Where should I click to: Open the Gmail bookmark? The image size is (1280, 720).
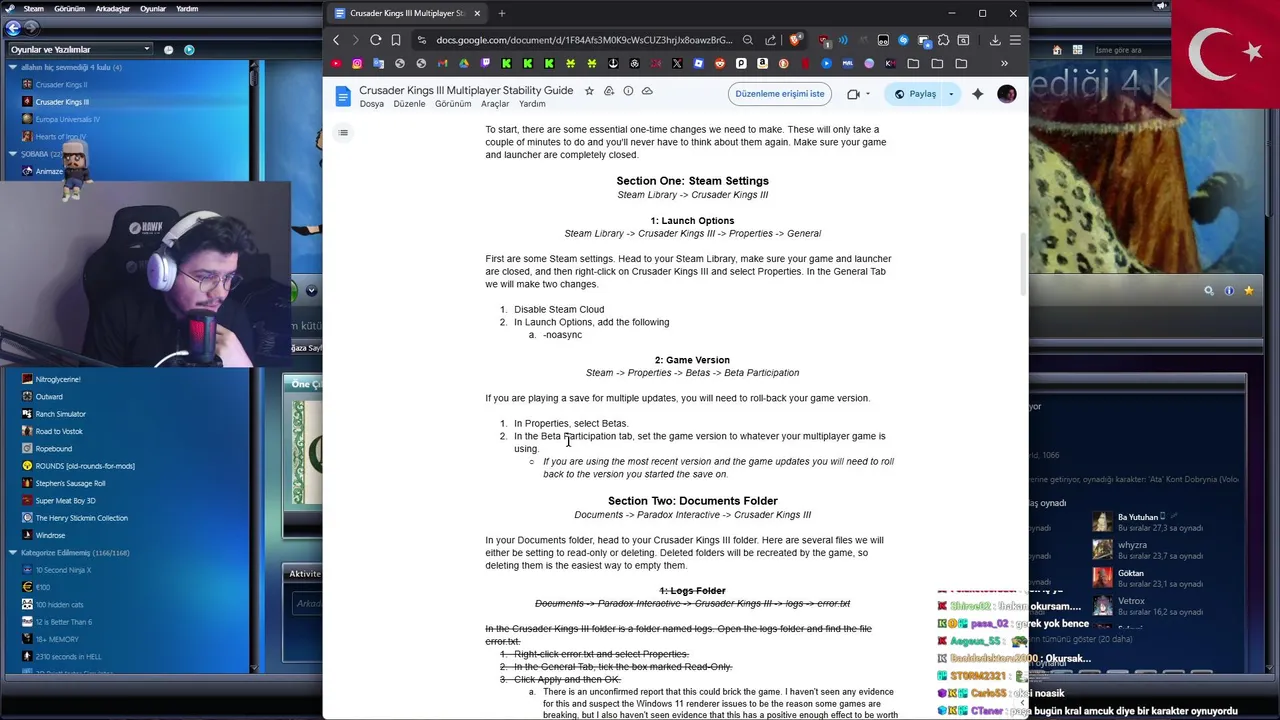coord(443,63)
